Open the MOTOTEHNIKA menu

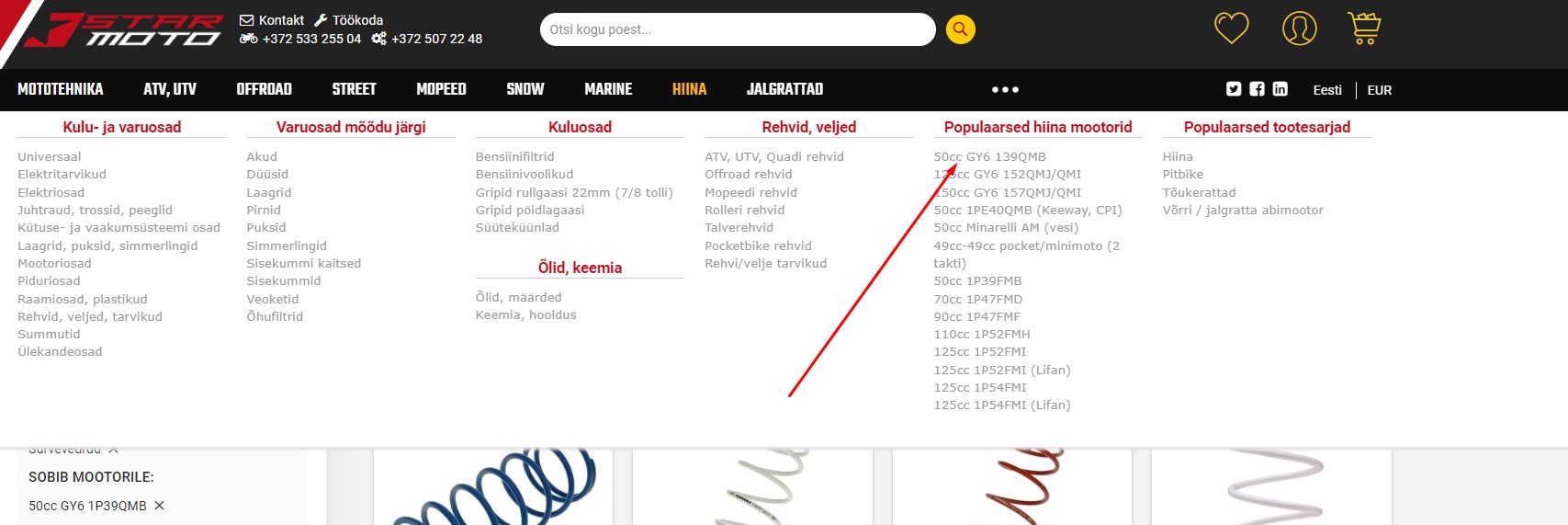(x=61, y=89)
